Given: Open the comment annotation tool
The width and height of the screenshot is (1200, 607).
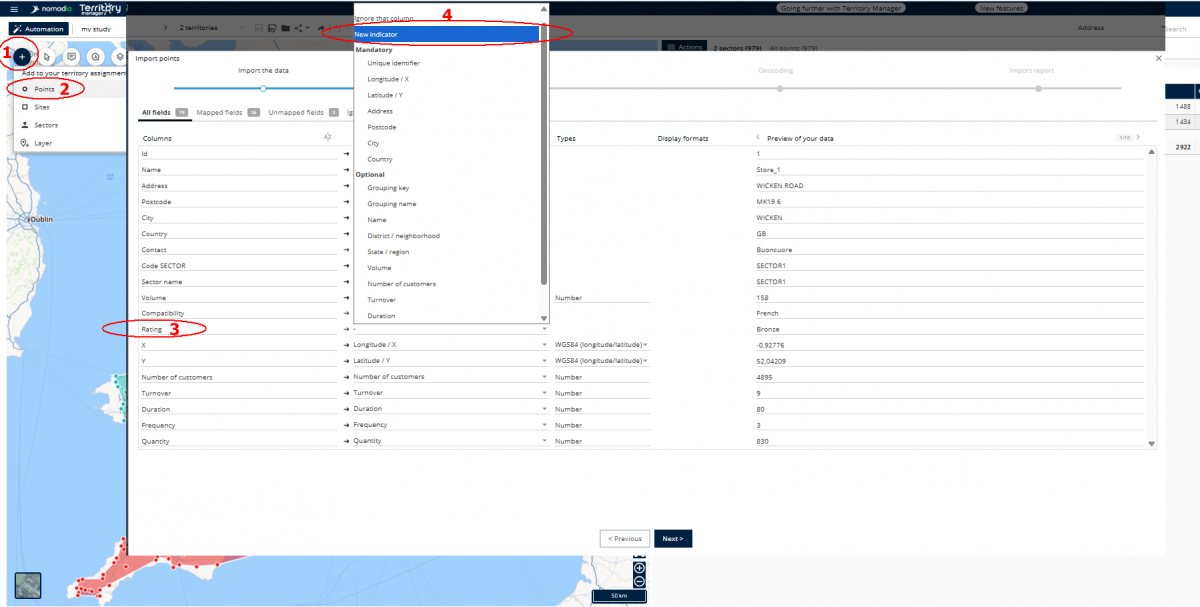Looking at the screenshot, I should tap(71, 57).
